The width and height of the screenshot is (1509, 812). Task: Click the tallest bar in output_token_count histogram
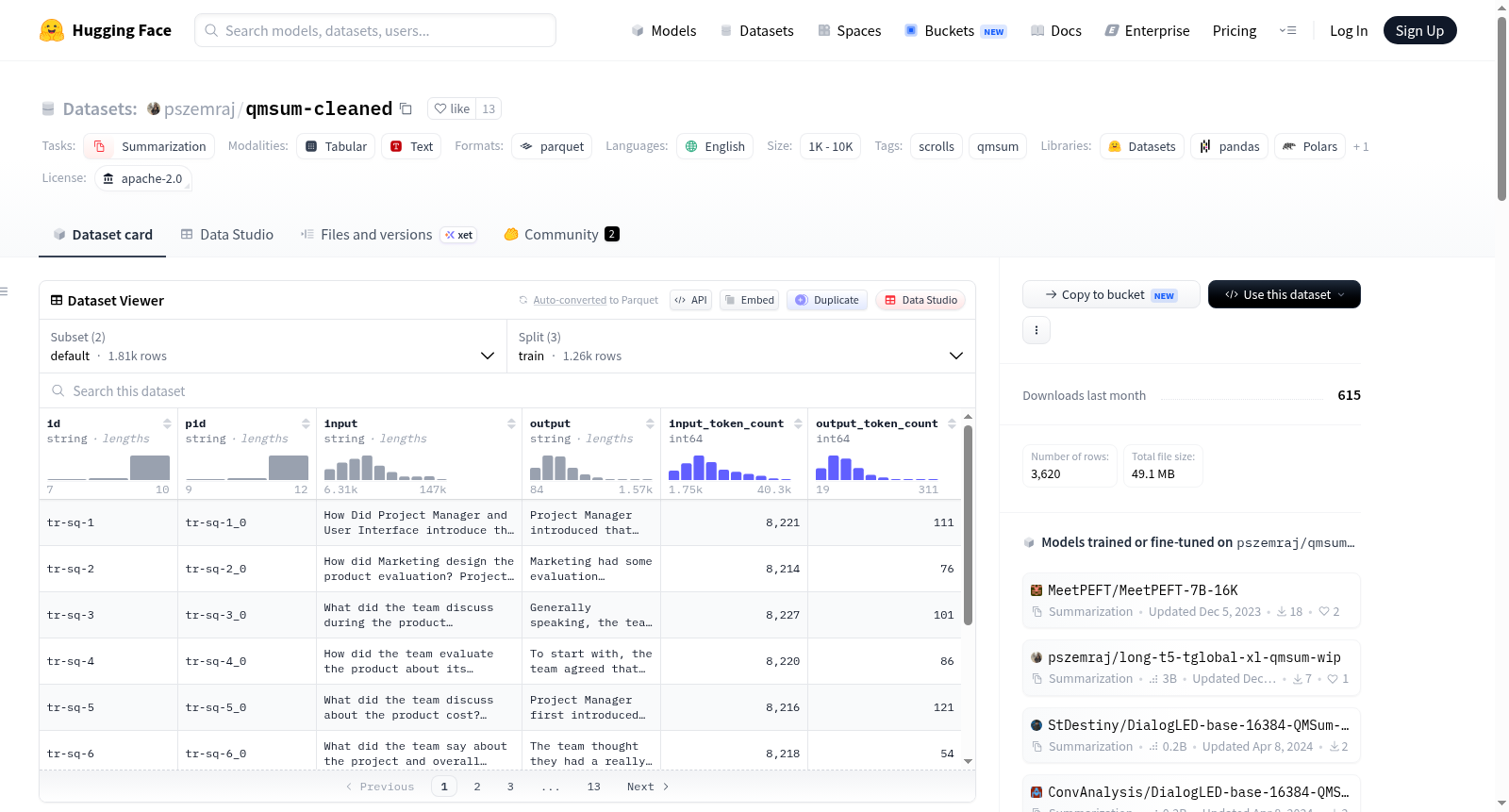tap(833, 468)
